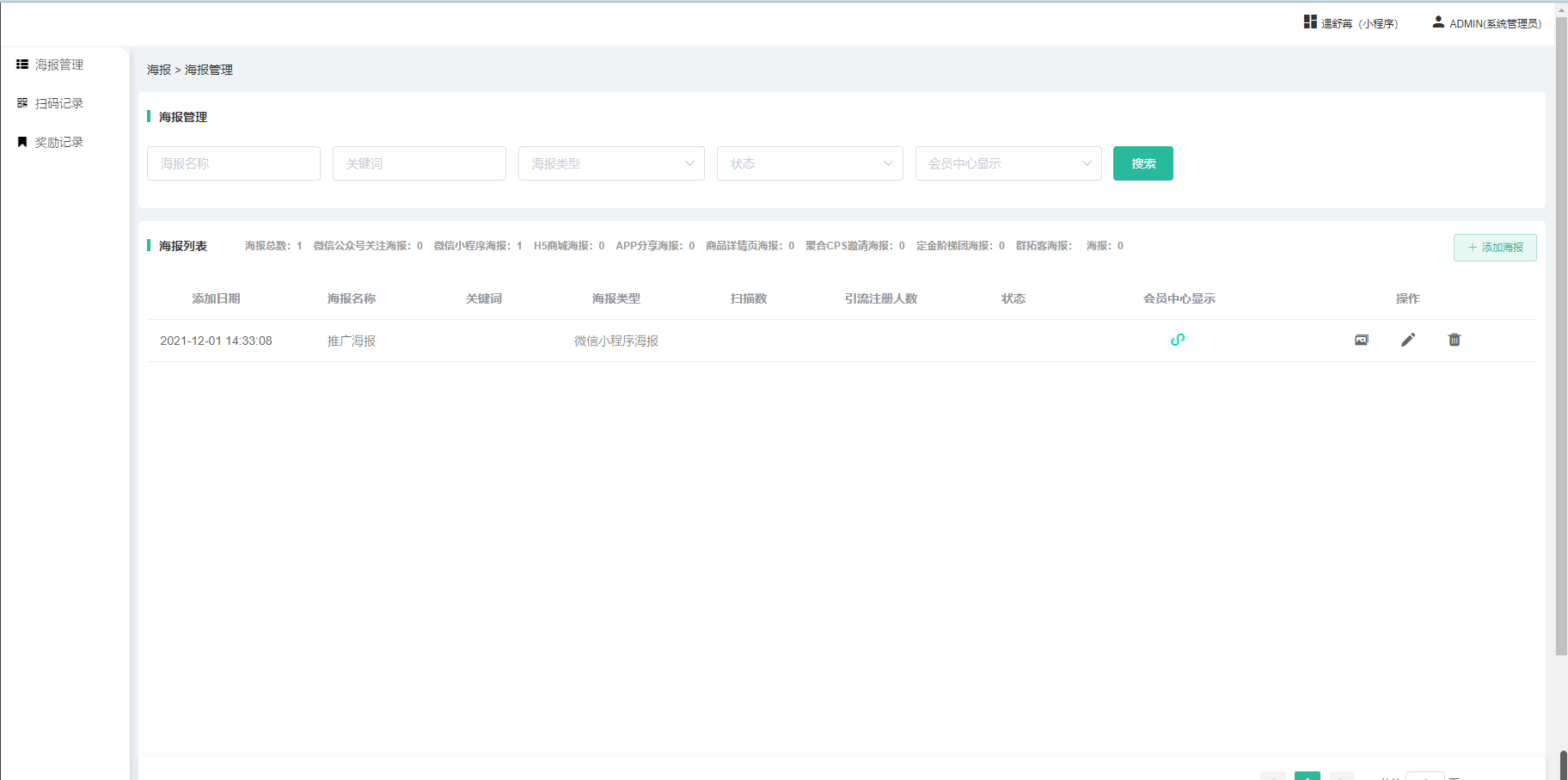Image resolution: width=1568 pixels, height=780 pixels.
Task: Click the 扫描数 column header
Action: tap(749, 298)
